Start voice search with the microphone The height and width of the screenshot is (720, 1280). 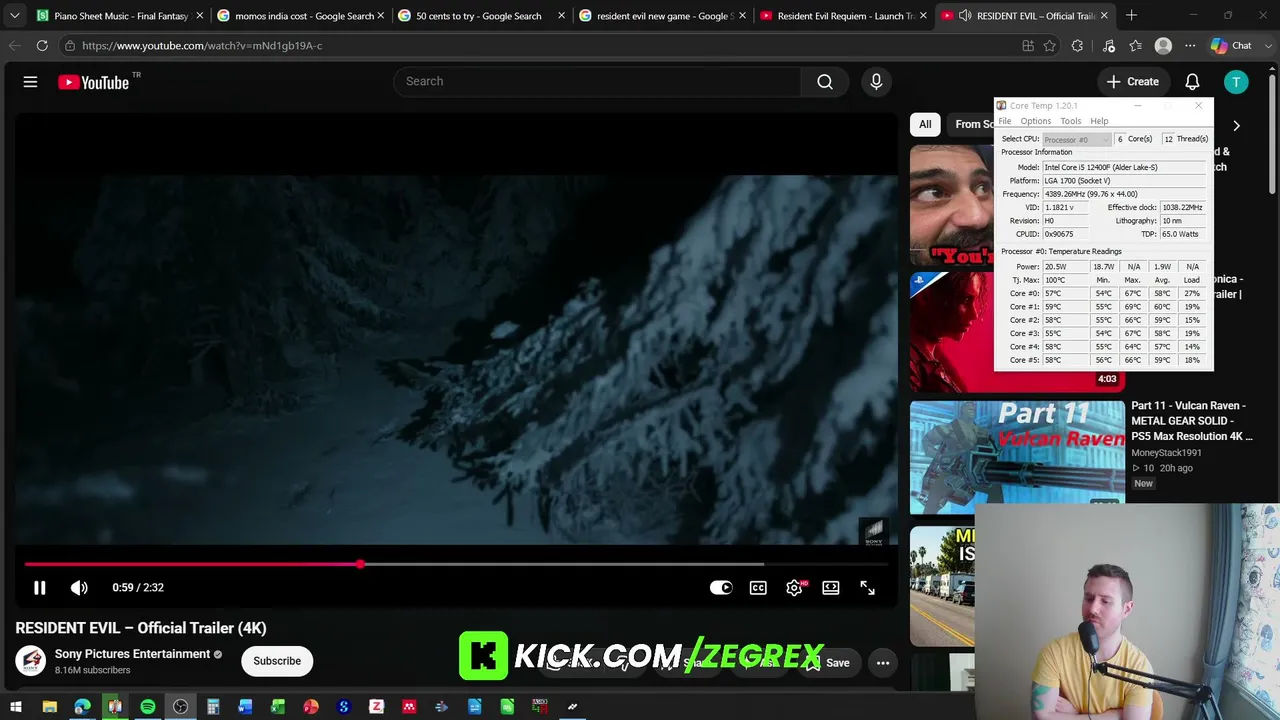876,82
